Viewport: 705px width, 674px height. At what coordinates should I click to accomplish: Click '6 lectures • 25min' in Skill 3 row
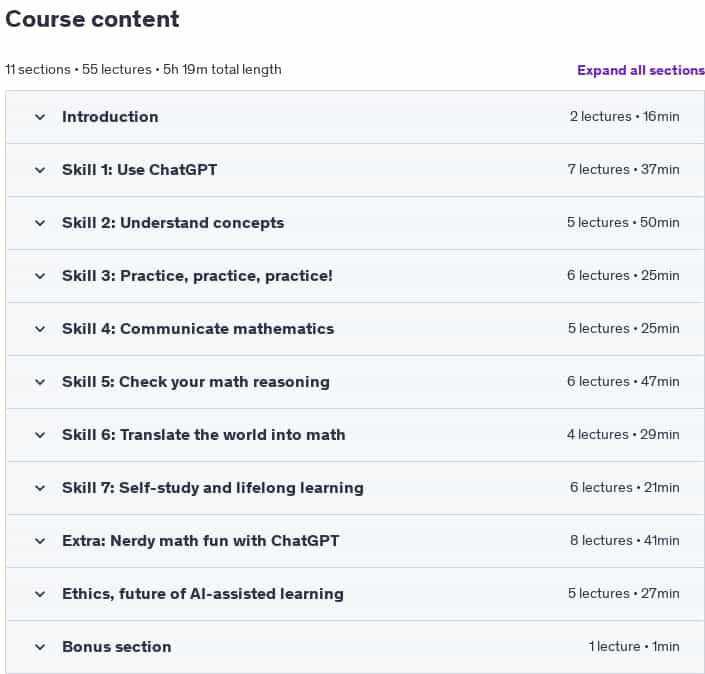623,275
